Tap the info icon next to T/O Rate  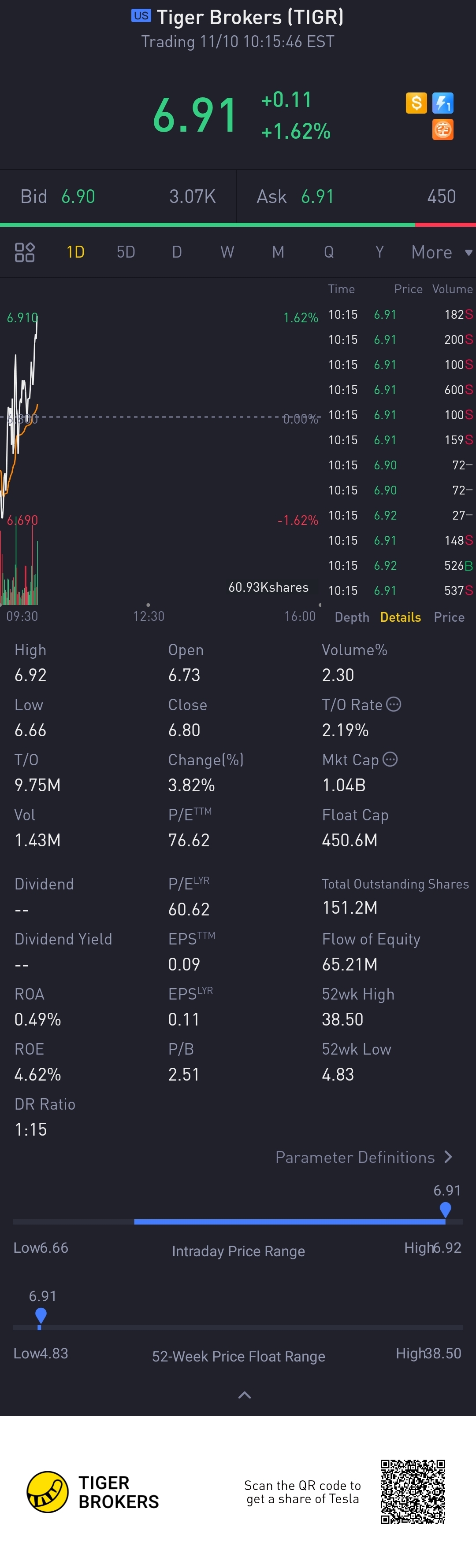click(394, 704)
